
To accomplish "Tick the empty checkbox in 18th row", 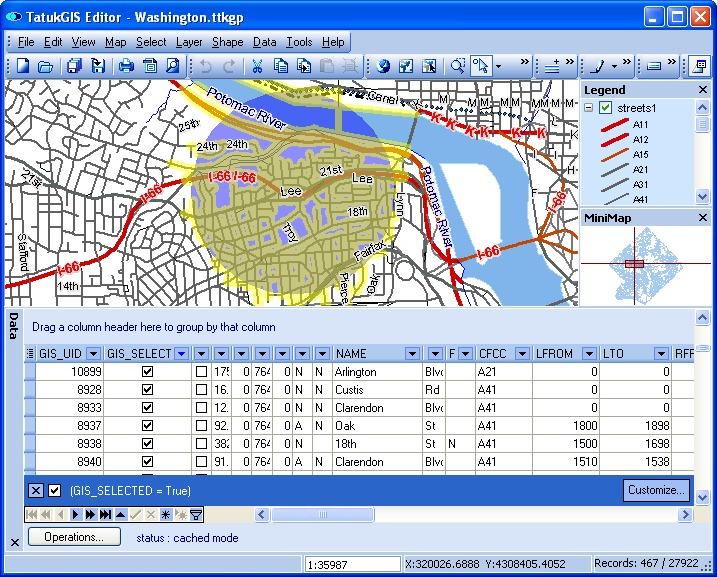I will 201,443.
